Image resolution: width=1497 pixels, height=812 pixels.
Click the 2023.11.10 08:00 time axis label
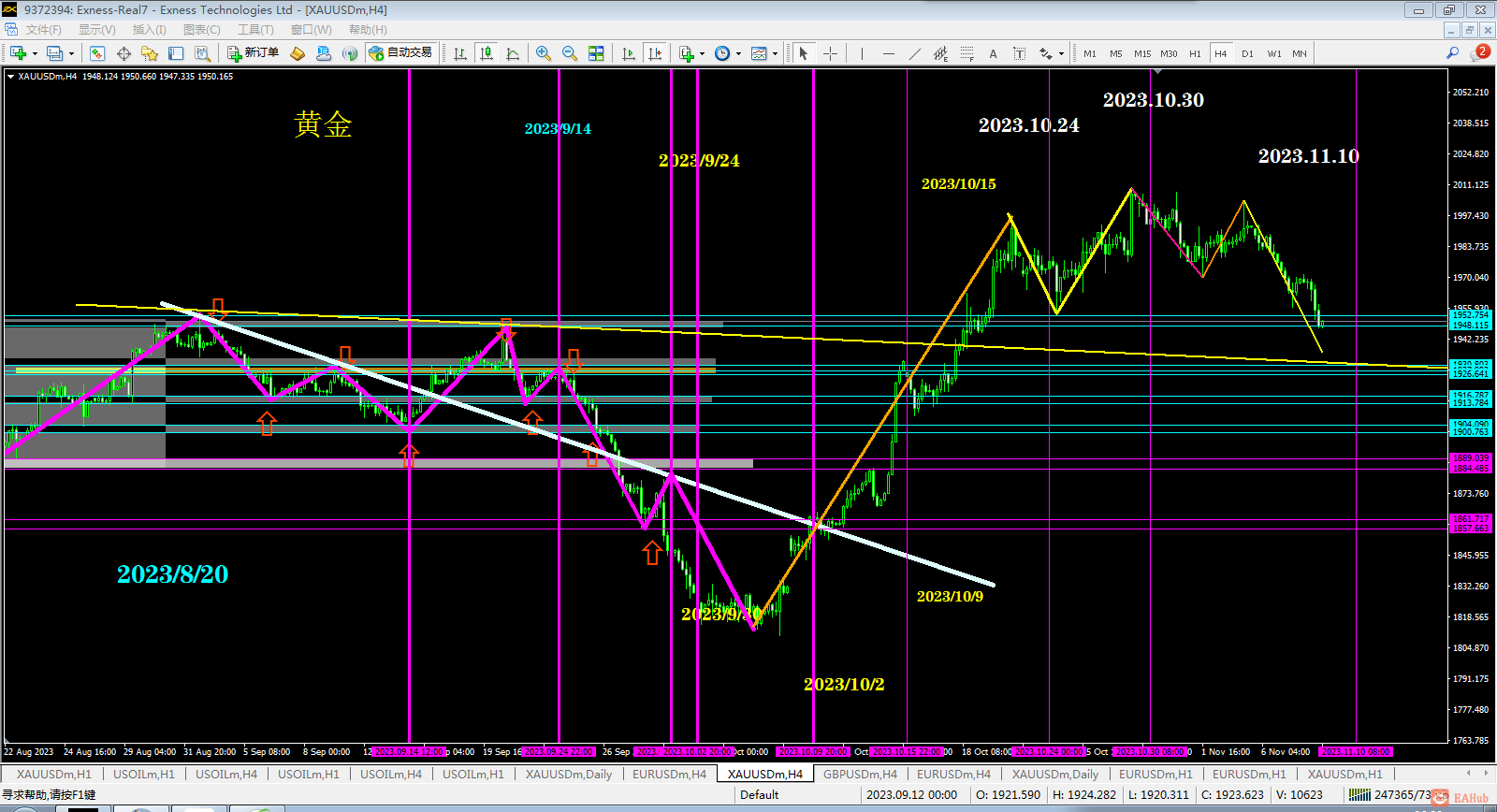tap(1356, 751)
